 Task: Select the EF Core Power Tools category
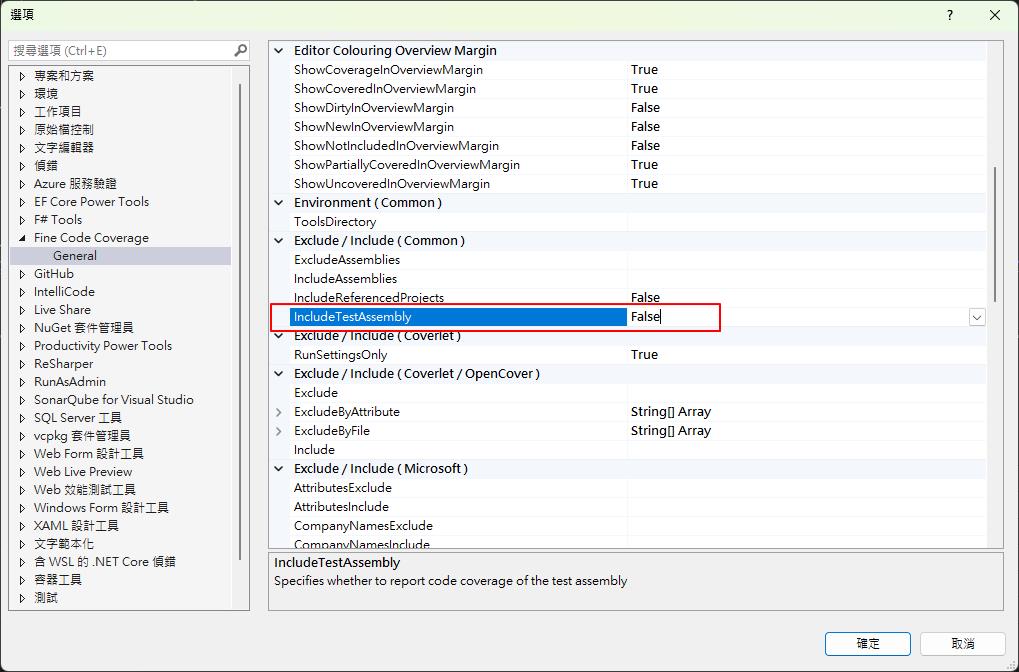click(x=91, y=202)
